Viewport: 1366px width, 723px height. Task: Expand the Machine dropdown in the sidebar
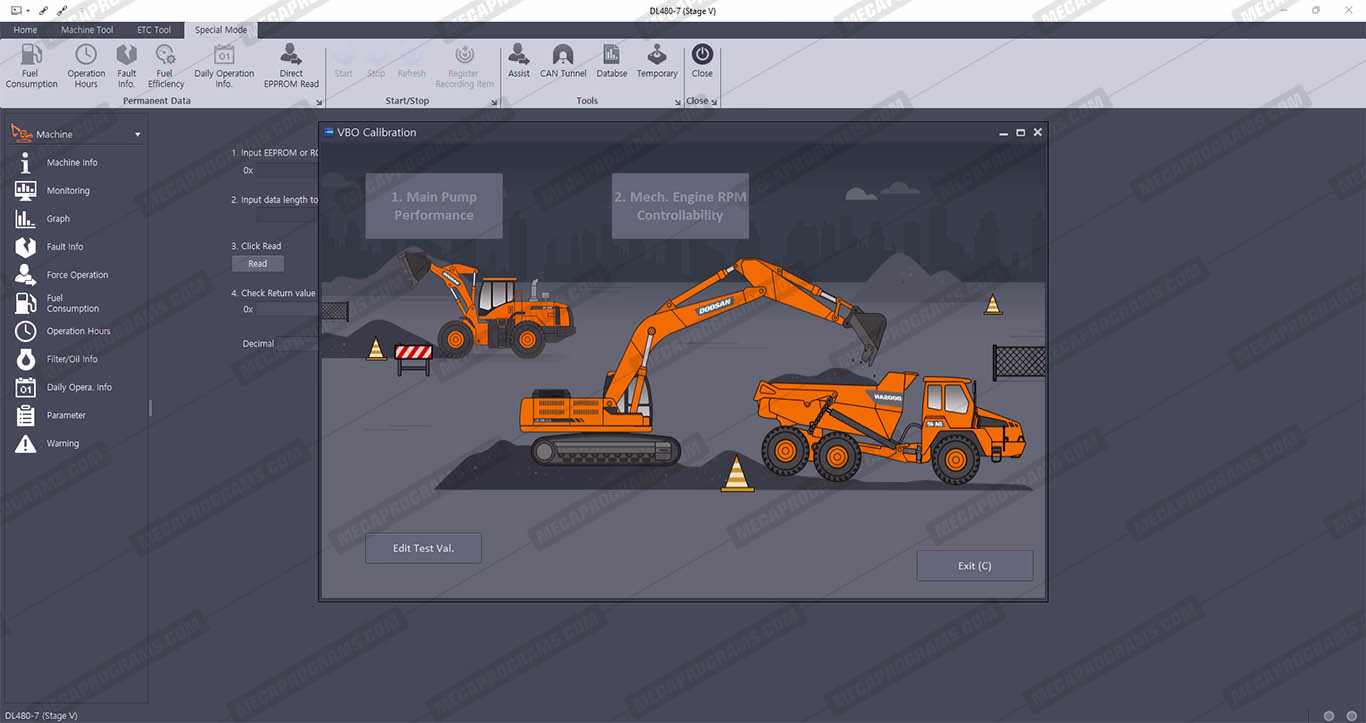138,134
